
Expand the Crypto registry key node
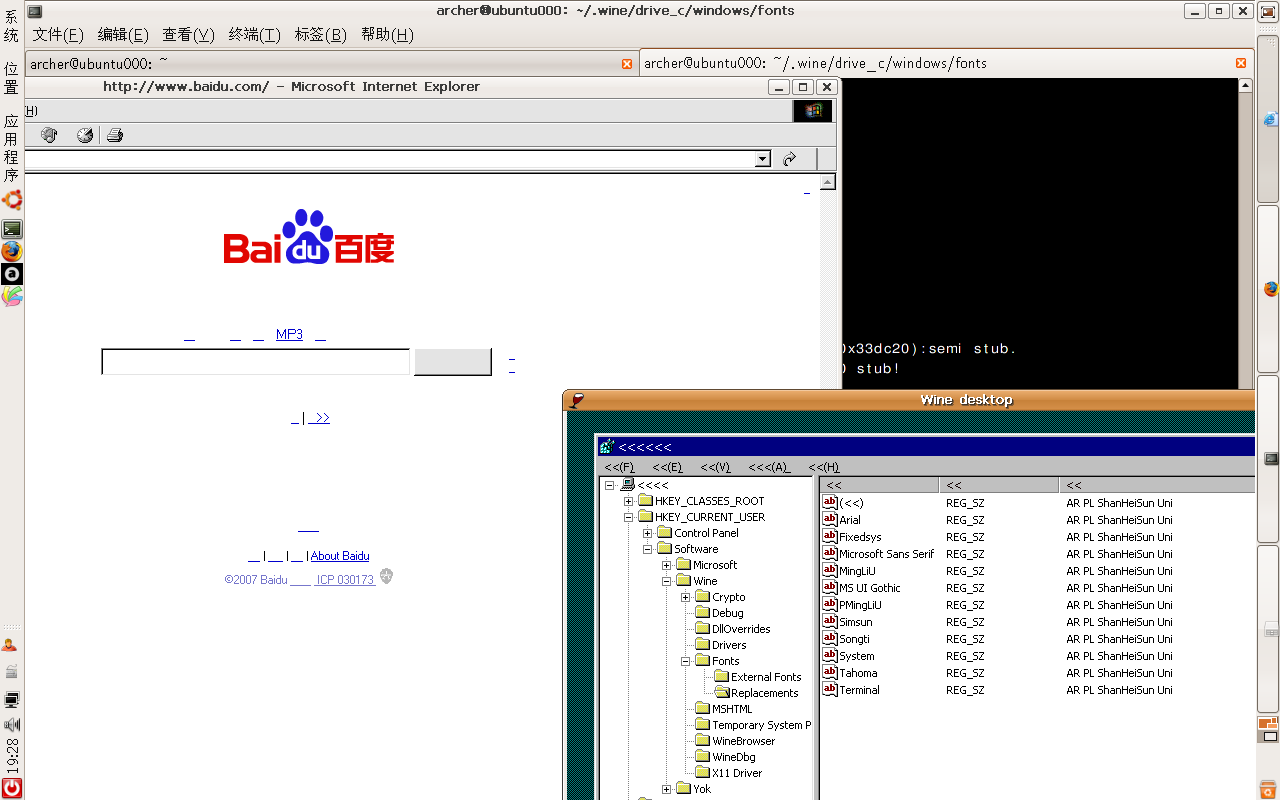(685, 597)
